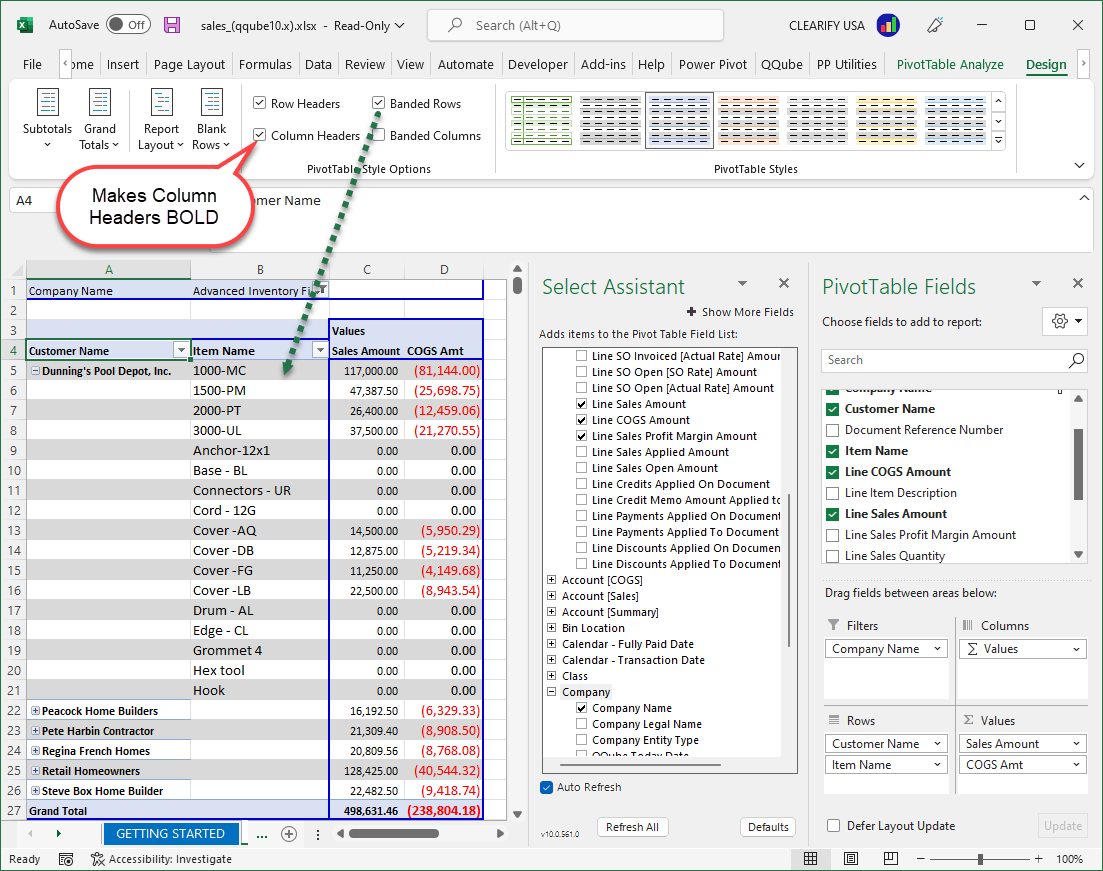Open the File menu
Viewport: 1103px width, 871px height.
click(32, 64)
